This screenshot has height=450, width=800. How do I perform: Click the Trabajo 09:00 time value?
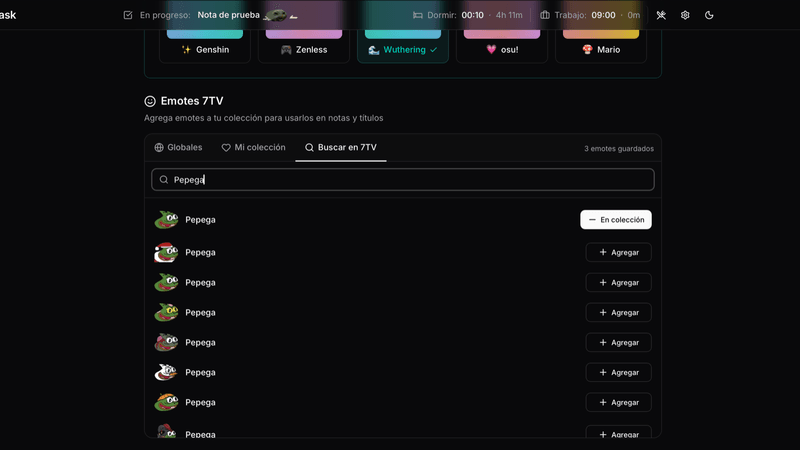603,15
